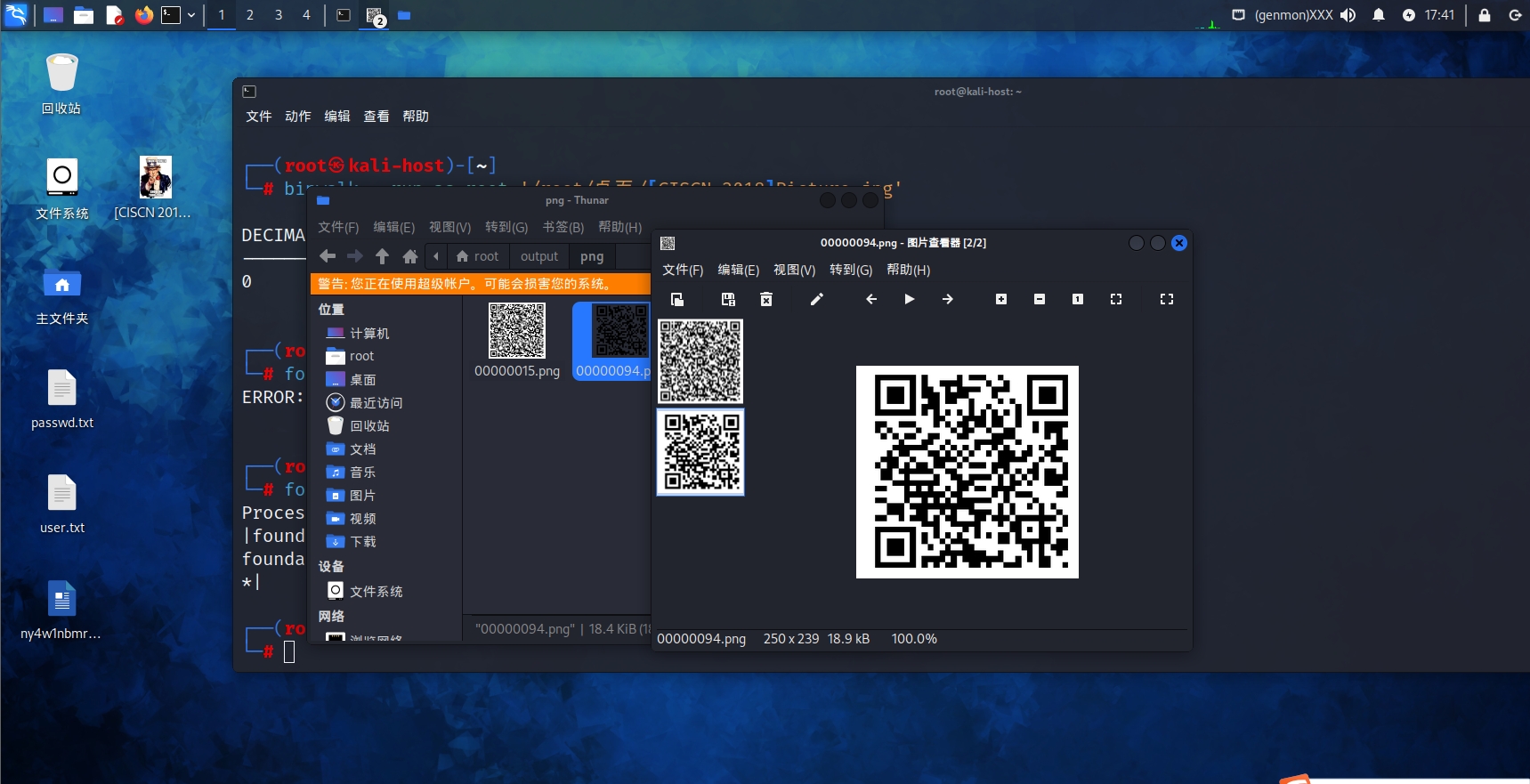This screenshot has height=784, width=1530.
Task: Open terminal 文件 menu
Action: [259, 117]
